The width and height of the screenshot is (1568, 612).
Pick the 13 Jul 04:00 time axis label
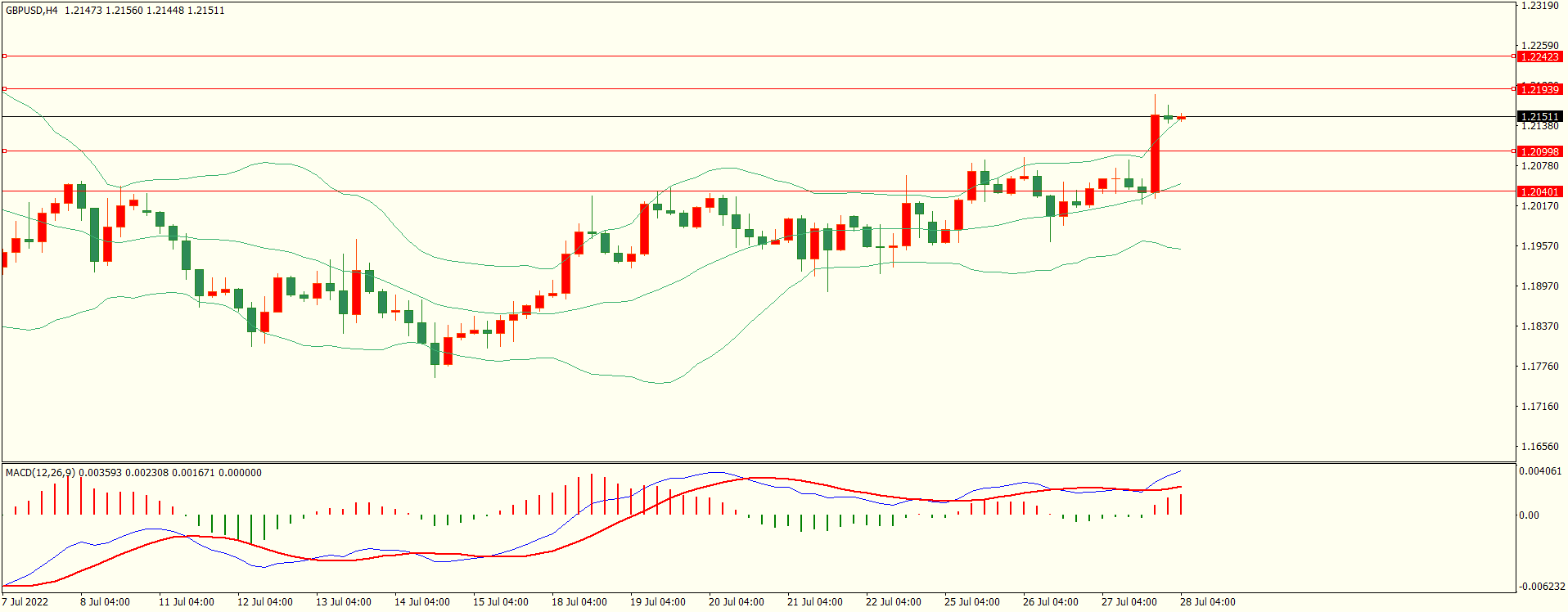[x=343, y=601]
